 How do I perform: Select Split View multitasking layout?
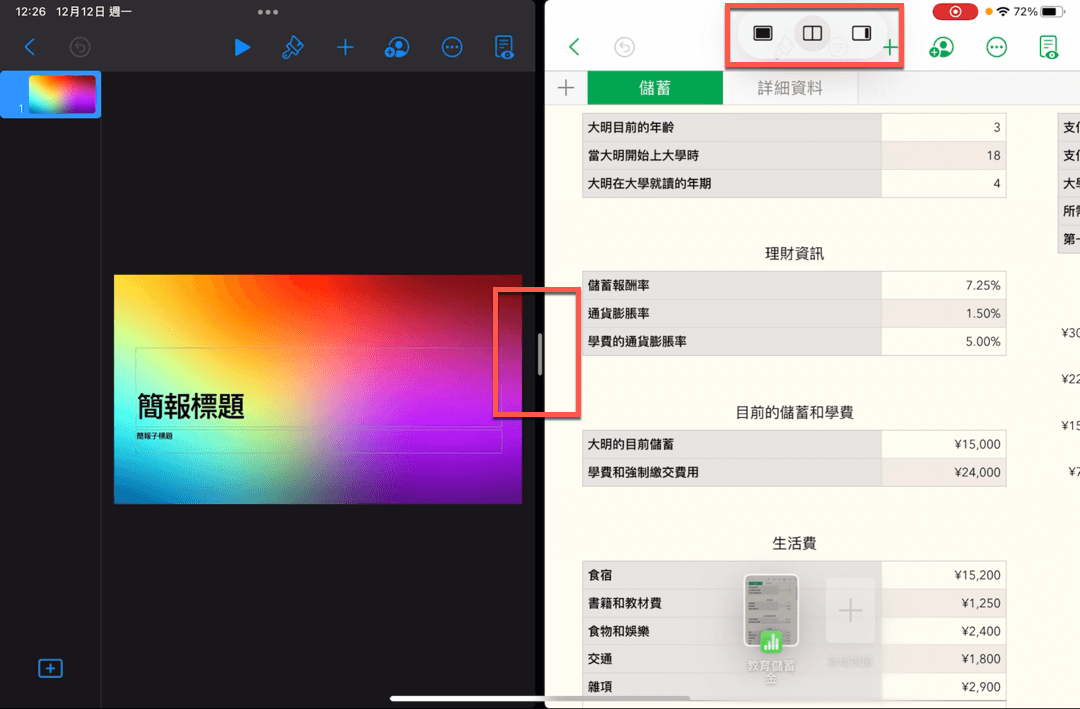pos(812,33)
